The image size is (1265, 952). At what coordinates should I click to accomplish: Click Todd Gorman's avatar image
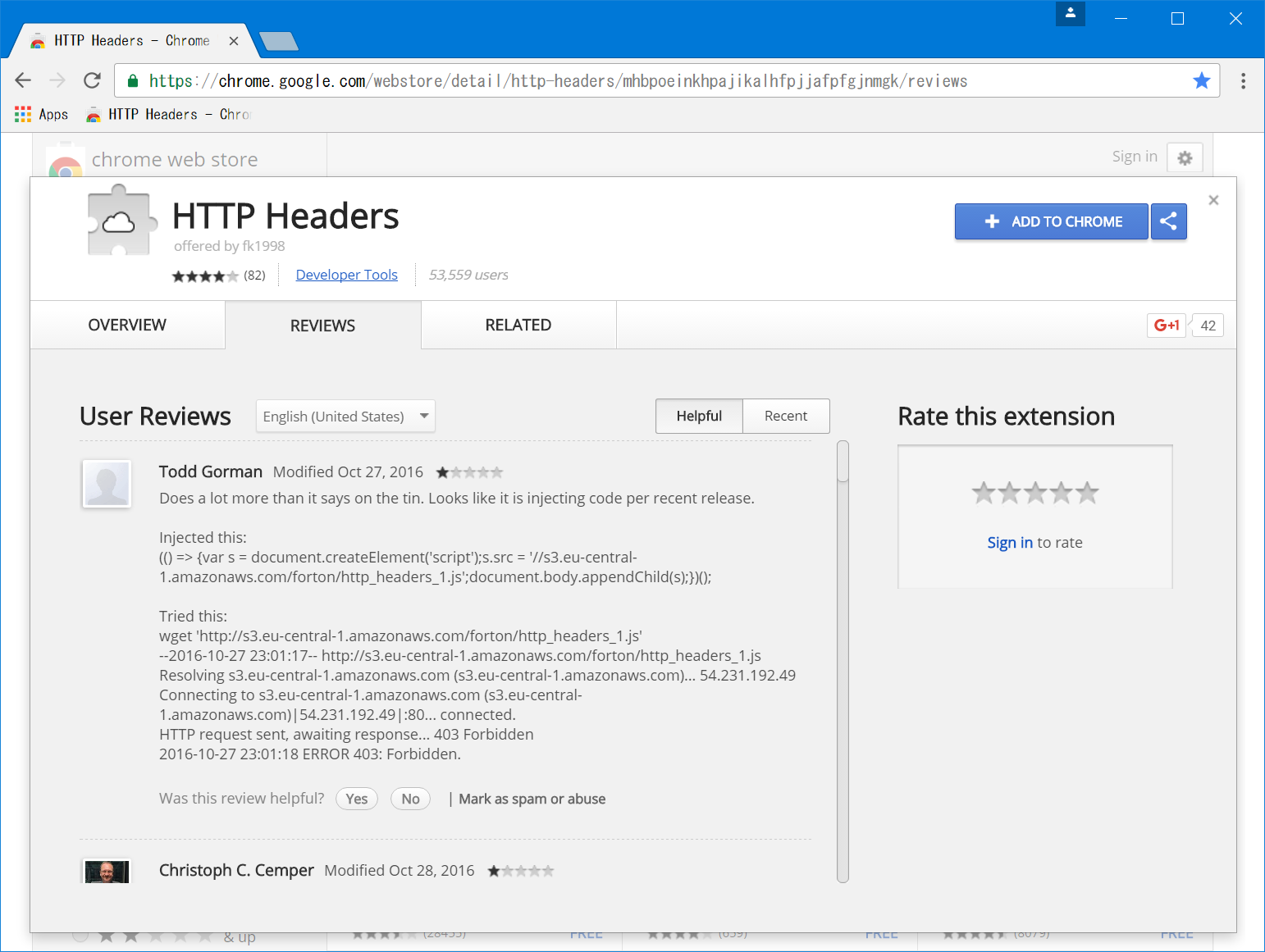click(x=107, y=484)
